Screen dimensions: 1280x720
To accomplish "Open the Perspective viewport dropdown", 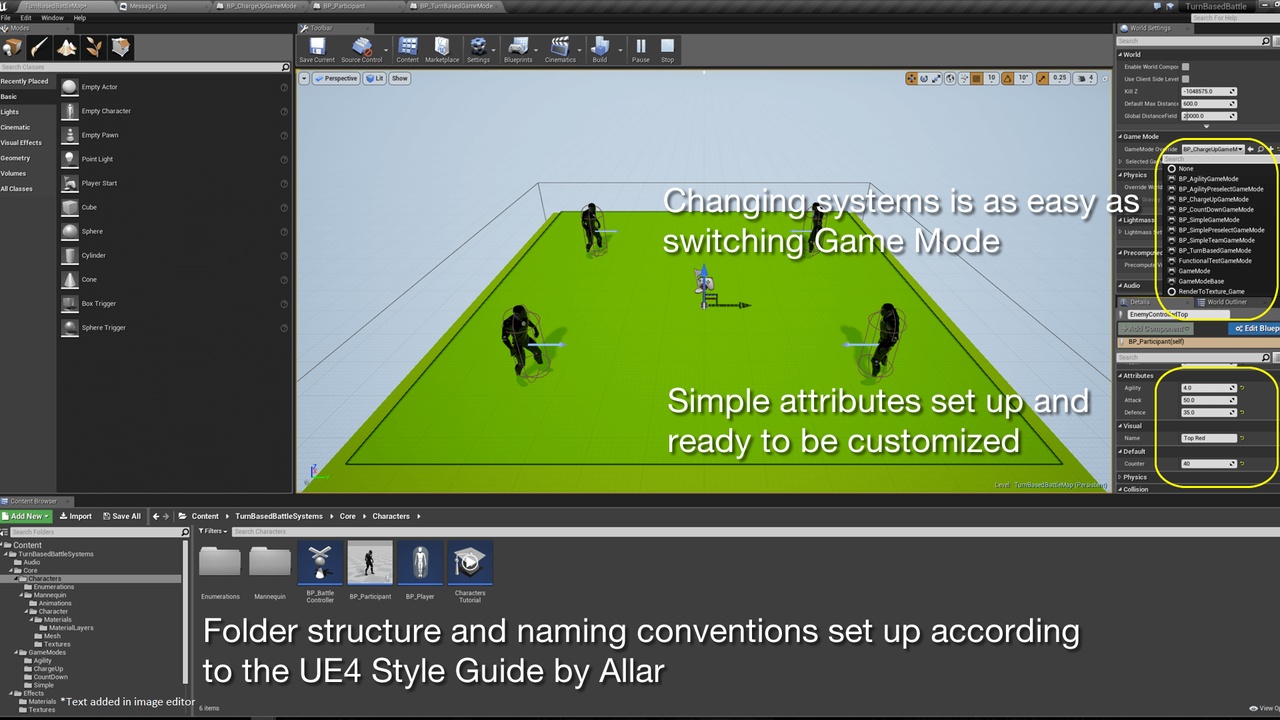I will 336,78.
